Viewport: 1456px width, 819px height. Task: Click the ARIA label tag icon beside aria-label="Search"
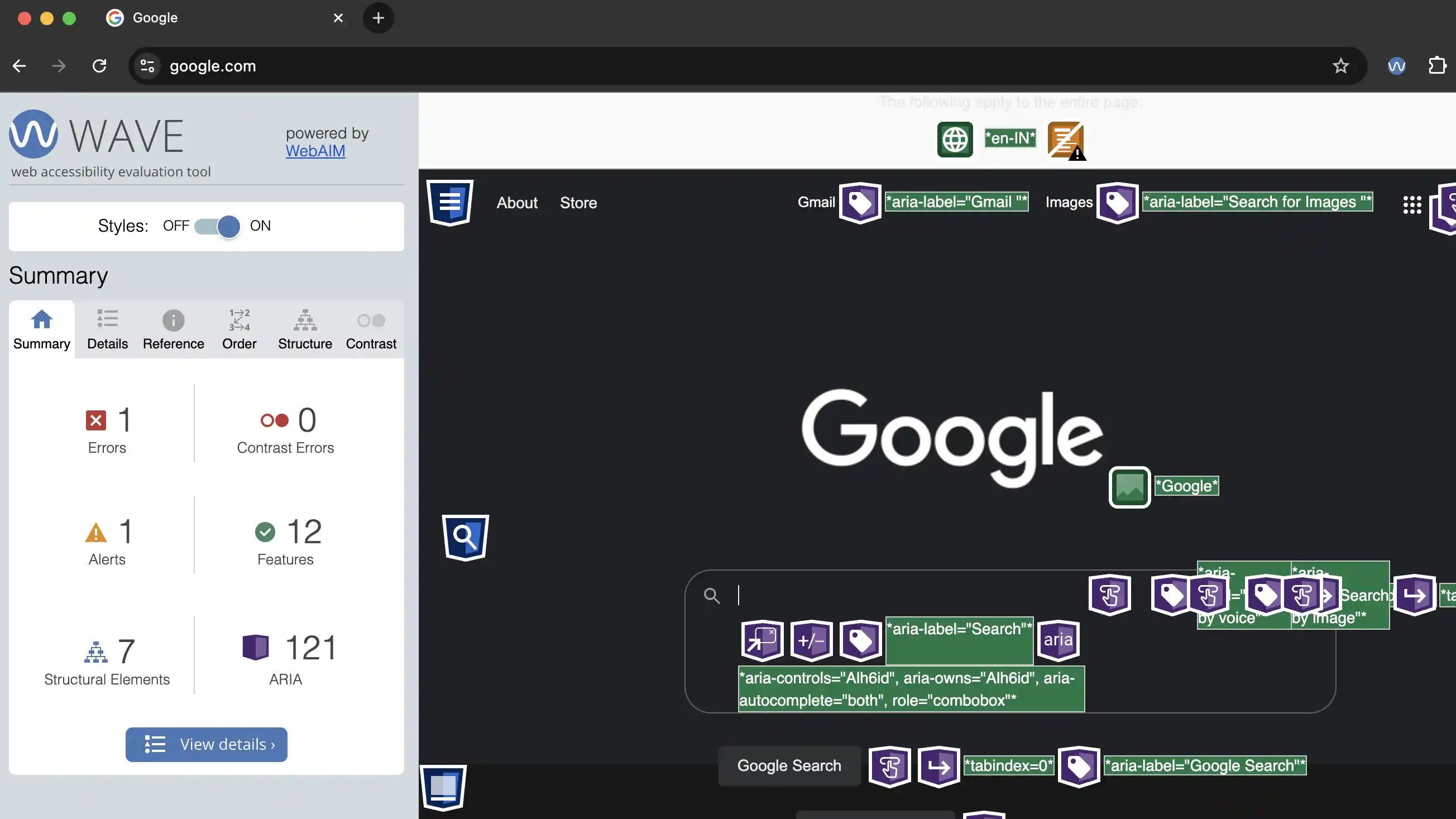[x=861, y=640]
